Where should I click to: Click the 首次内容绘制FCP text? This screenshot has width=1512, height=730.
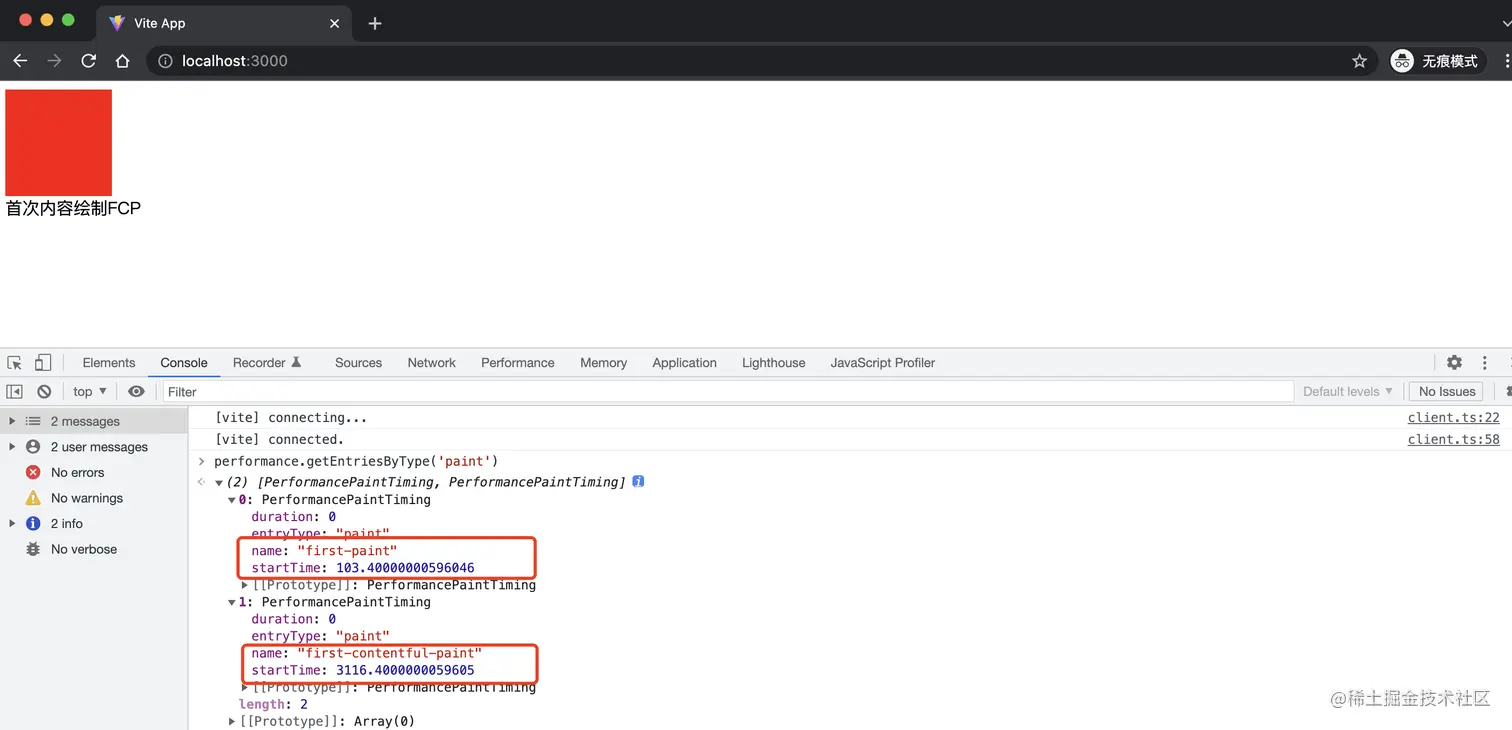pos(73,208)
